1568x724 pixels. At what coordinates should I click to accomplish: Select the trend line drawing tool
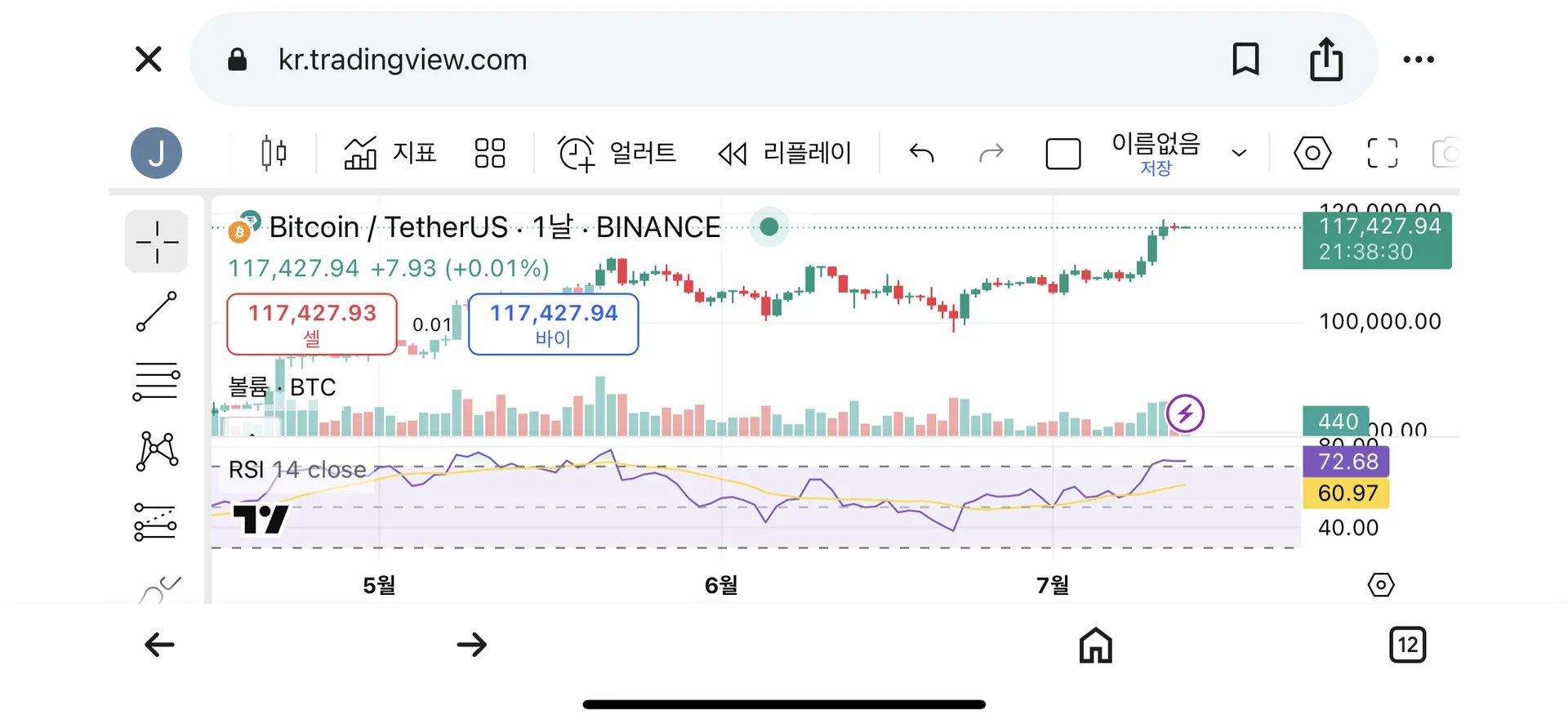click(156, 311)
